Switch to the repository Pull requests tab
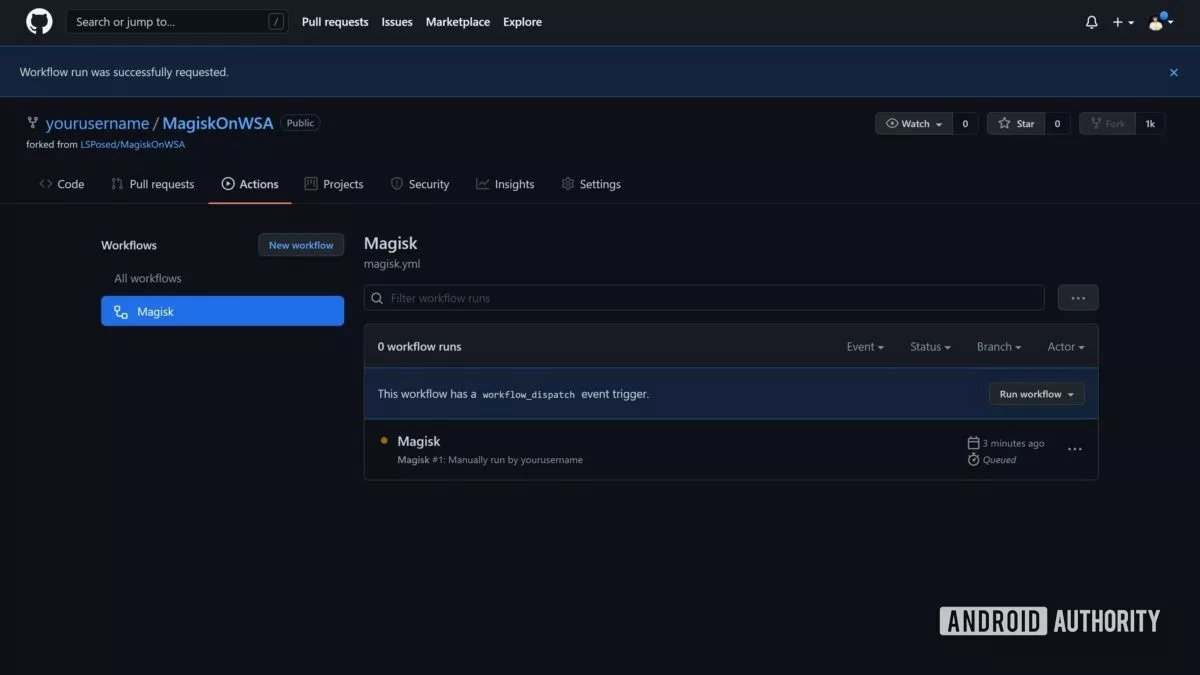This screenshot has height=675, width=1200. (152, 184)
